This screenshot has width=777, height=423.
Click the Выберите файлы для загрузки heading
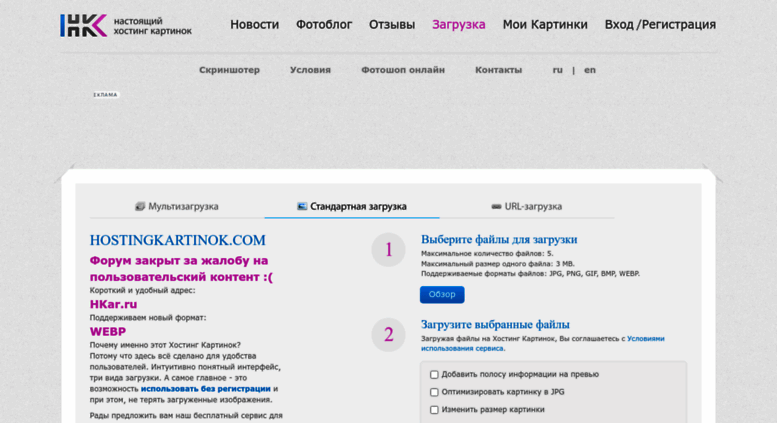(x=499, y=239)
